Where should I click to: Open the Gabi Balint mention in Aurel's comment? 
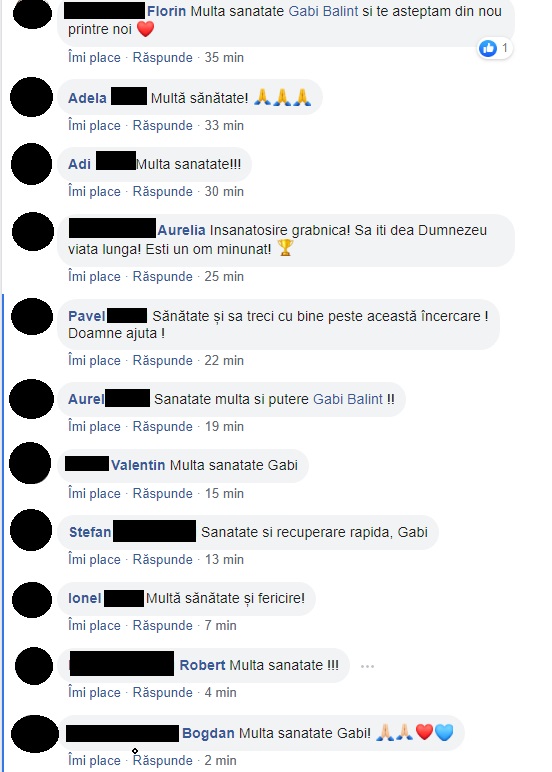pos(348,399)
